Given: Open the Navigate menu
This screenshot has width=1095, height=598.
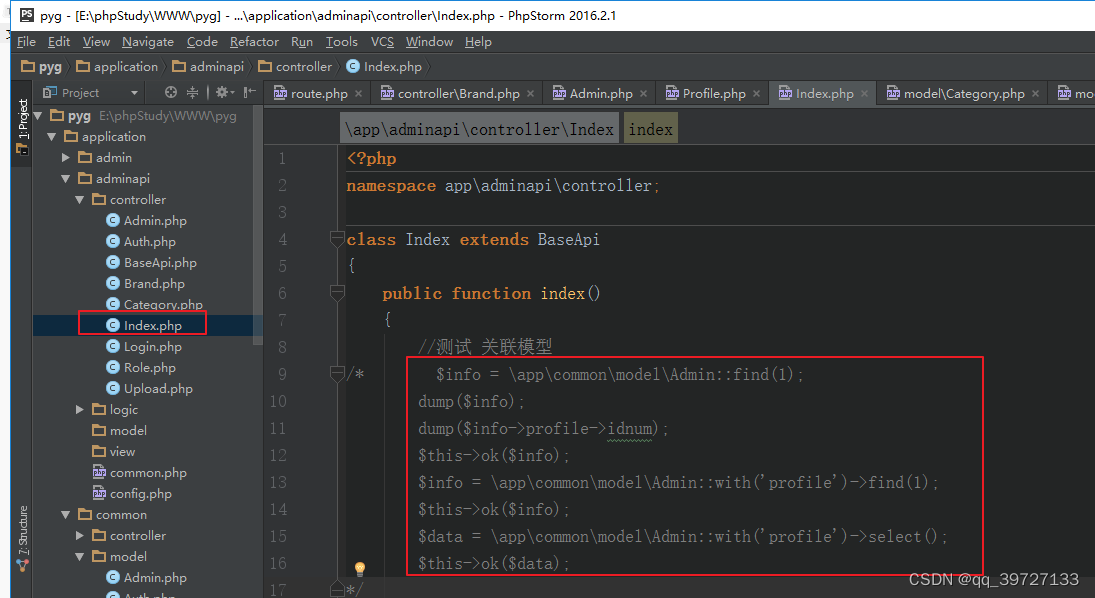Looking at the screenshot, I should point(148,42).
